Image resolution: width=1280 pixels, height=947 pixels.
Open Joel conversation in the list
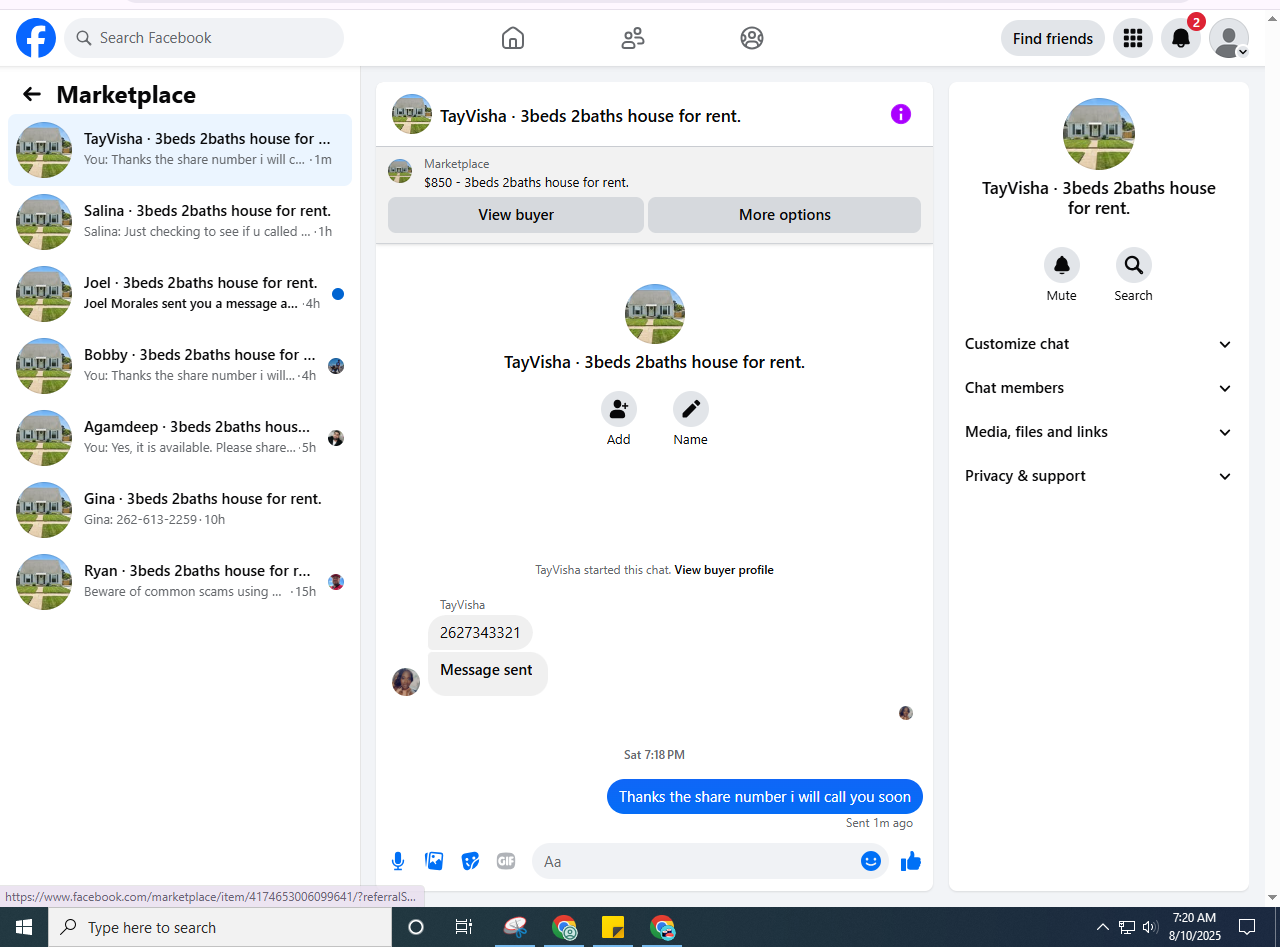tap(180, 294)
